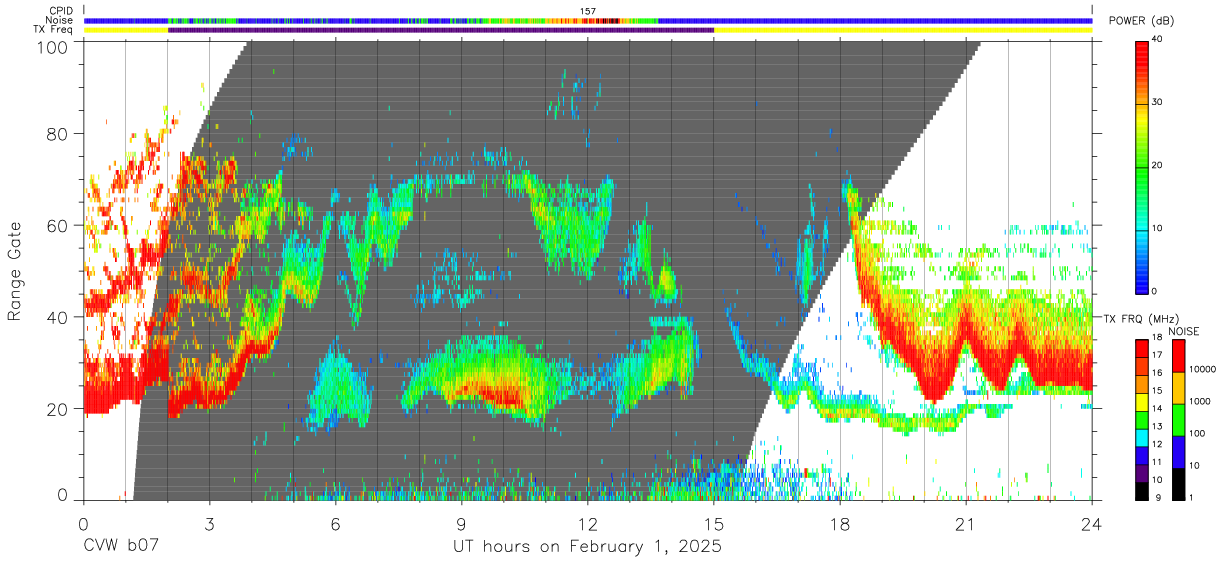Click the yellow TX Freq bar segment after 15 UT
Viewport: 1228px width, 567px height.
[x=903, y=30]
